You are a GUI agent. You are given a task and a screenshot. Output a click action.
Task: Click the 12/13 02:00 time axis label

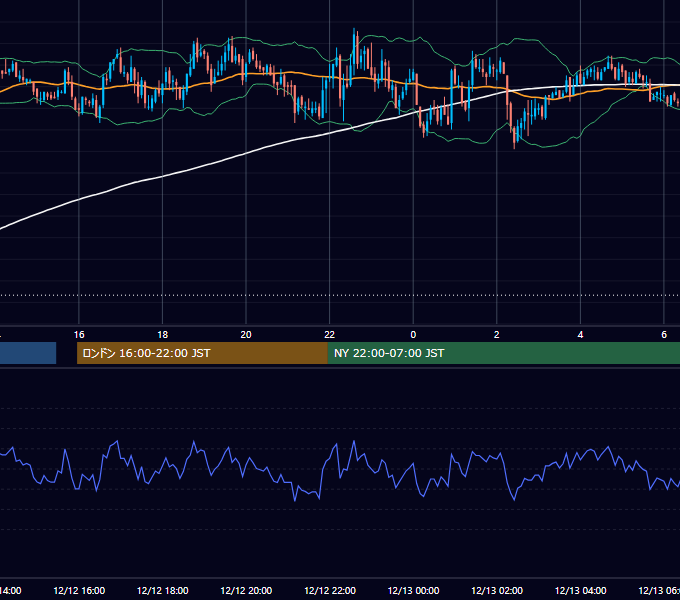[497, 590]
